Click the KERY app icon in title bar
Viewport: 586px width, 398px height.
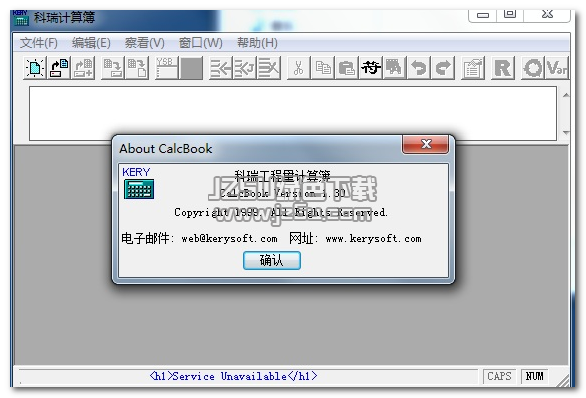point(21,18)
